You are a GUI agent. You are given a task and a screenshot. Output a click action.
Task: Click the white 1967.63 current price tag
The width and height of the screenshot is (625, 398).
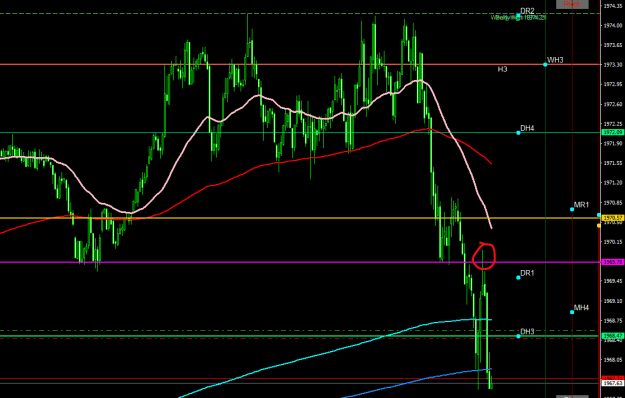click(x=613, y=383)
